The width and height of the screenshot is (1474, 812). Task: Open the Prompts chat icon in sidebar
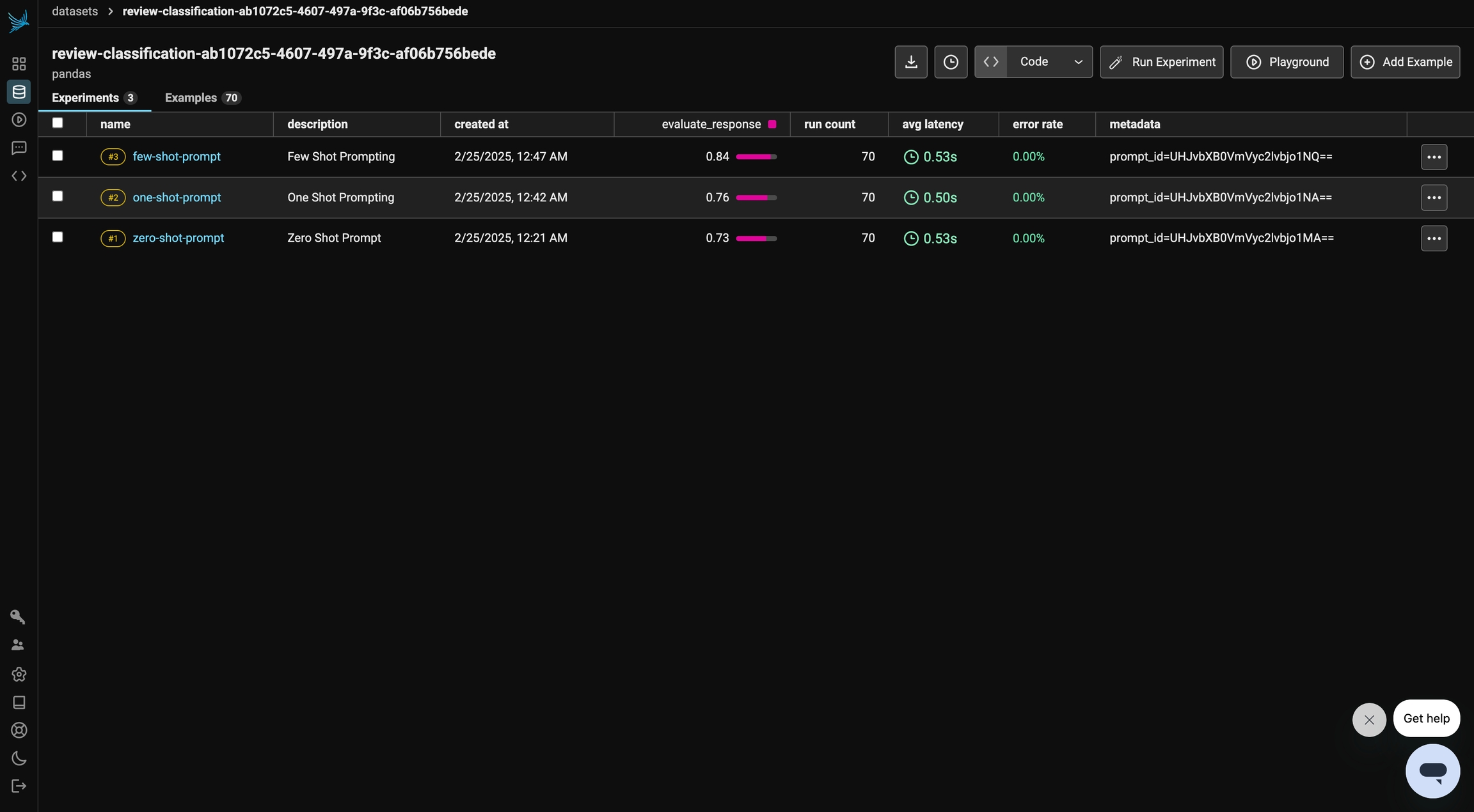click(x=19, y=148)
